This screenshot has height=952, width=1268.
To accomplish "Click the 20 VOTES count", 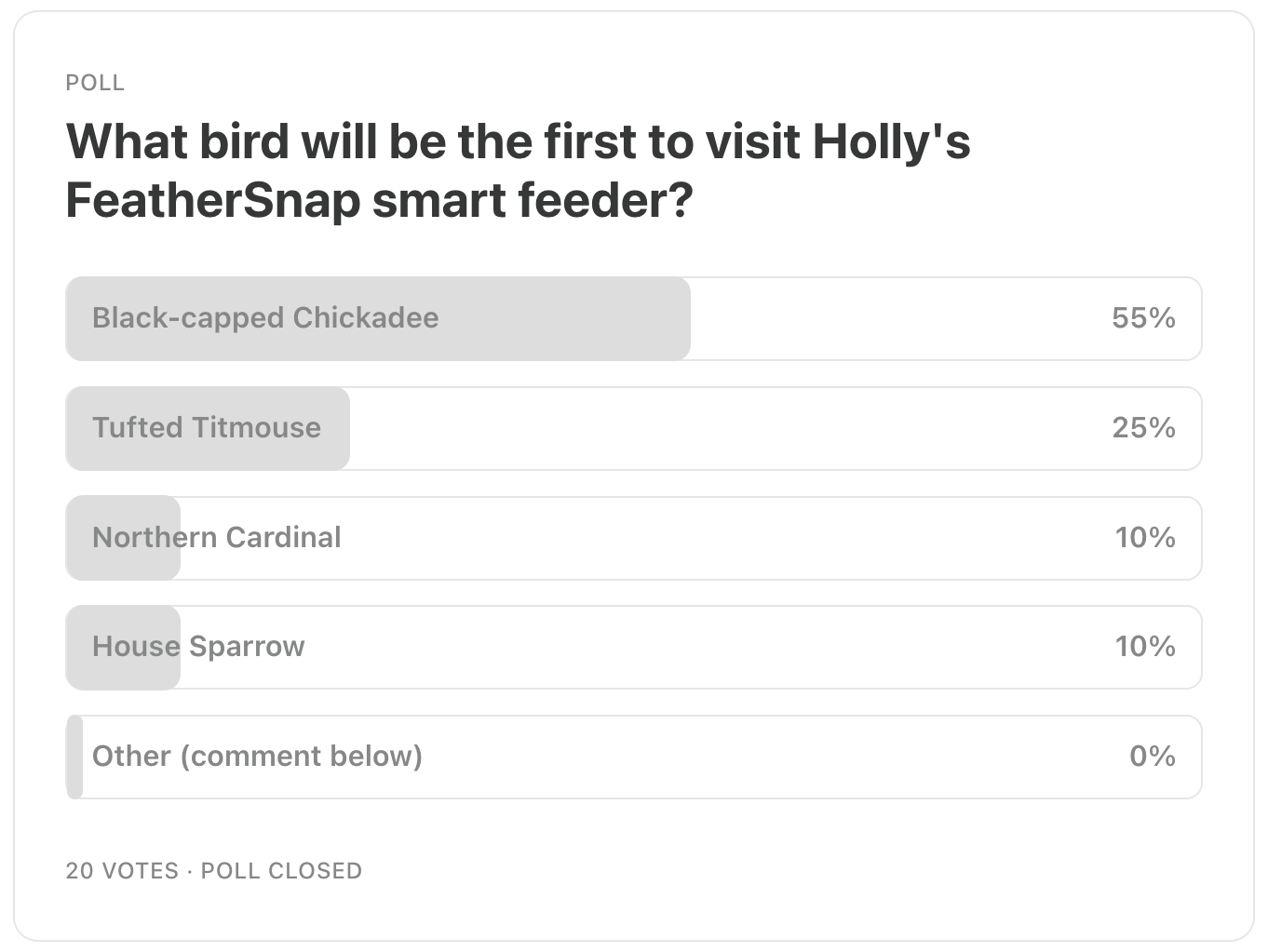I will tap(122, 871).
